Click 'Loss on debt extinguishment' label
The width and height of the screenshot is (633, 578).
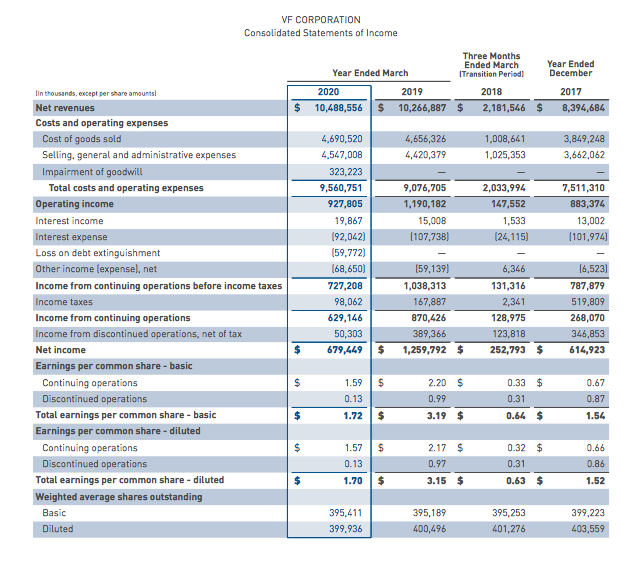(x=98, y=253)
